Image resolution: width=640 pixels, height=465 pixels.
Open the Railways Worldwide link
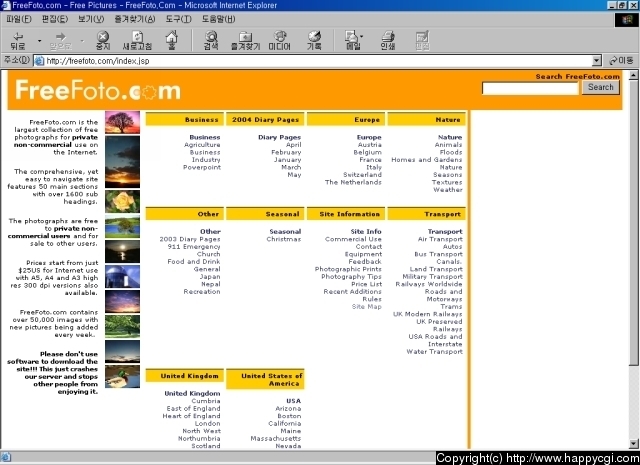pos(429,284)
